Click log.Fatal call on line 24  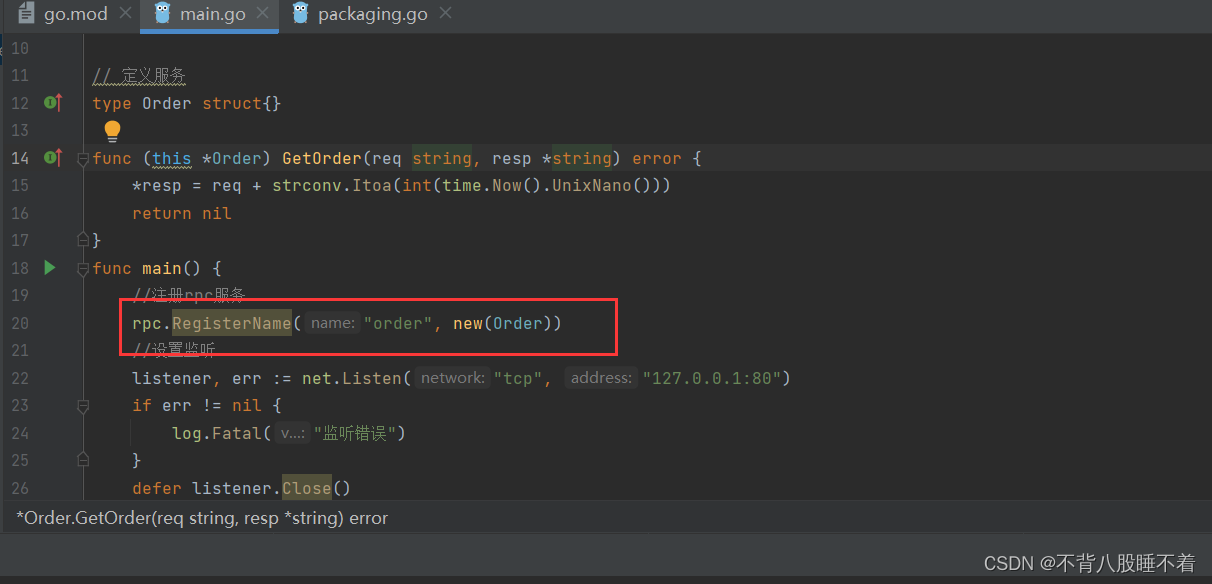(x=217, y=433)
